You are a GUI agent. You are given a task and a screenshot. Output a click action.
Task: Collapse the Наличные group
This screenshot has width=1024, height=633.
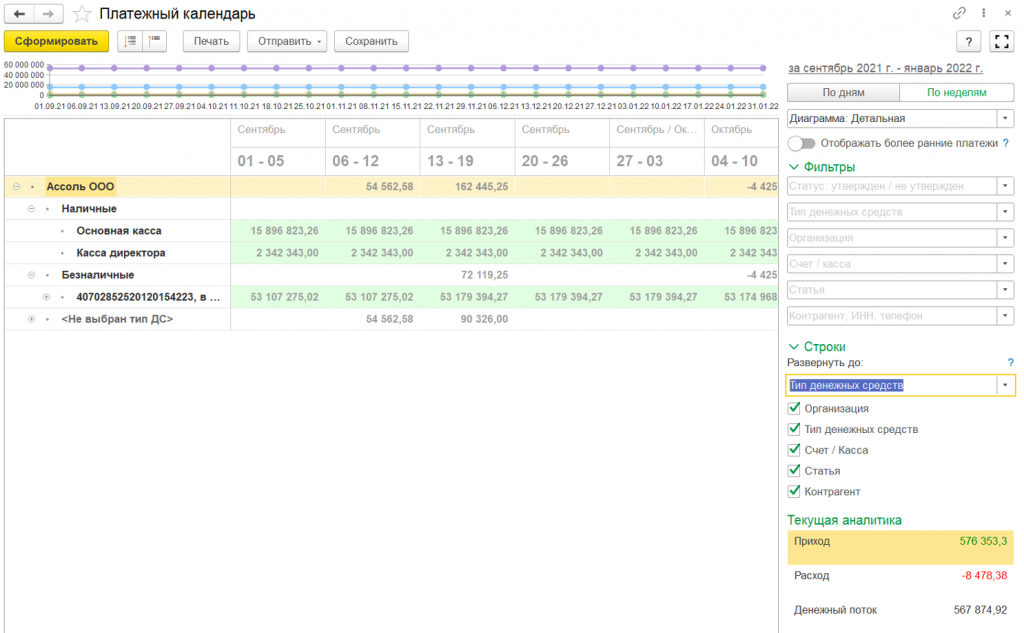[x=31, y=209]
